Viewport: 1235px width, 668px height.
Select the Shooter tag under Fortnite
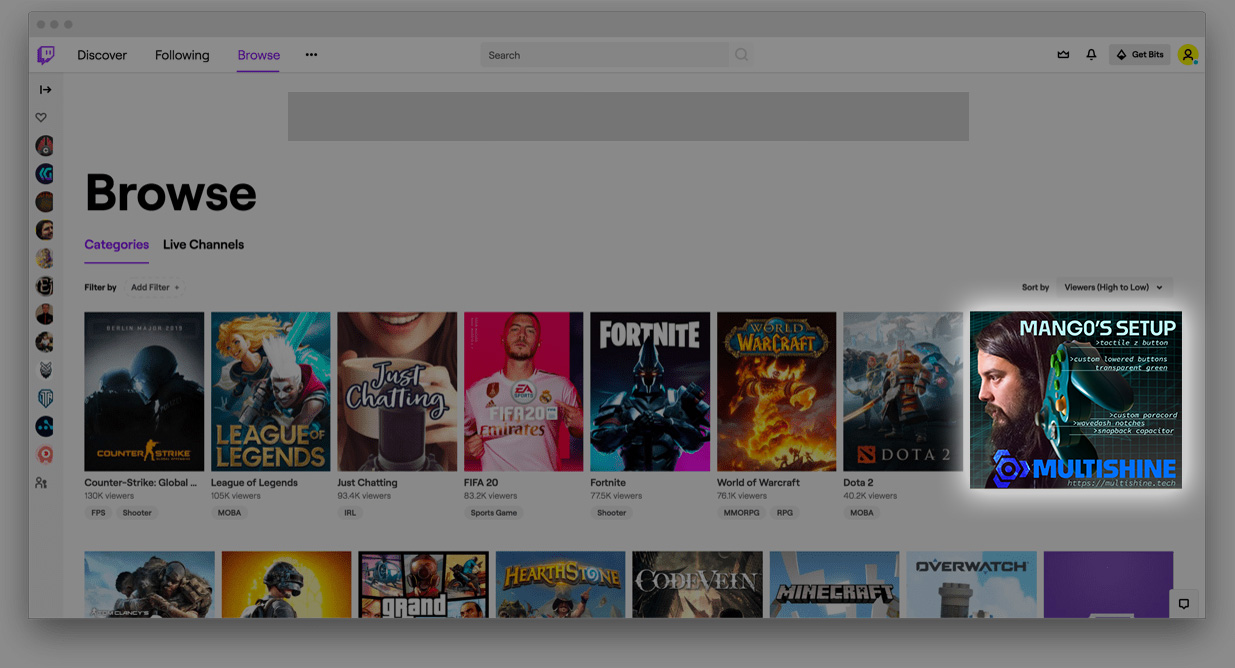point(612,513)
